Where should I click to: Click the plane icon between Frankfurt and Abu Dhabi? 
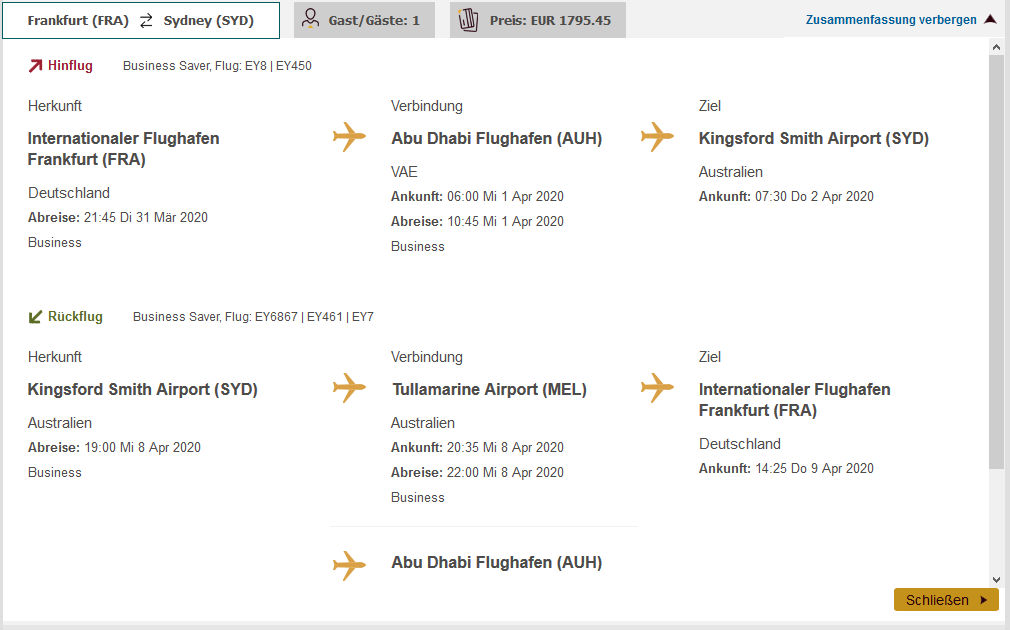[x=349, y=137]
